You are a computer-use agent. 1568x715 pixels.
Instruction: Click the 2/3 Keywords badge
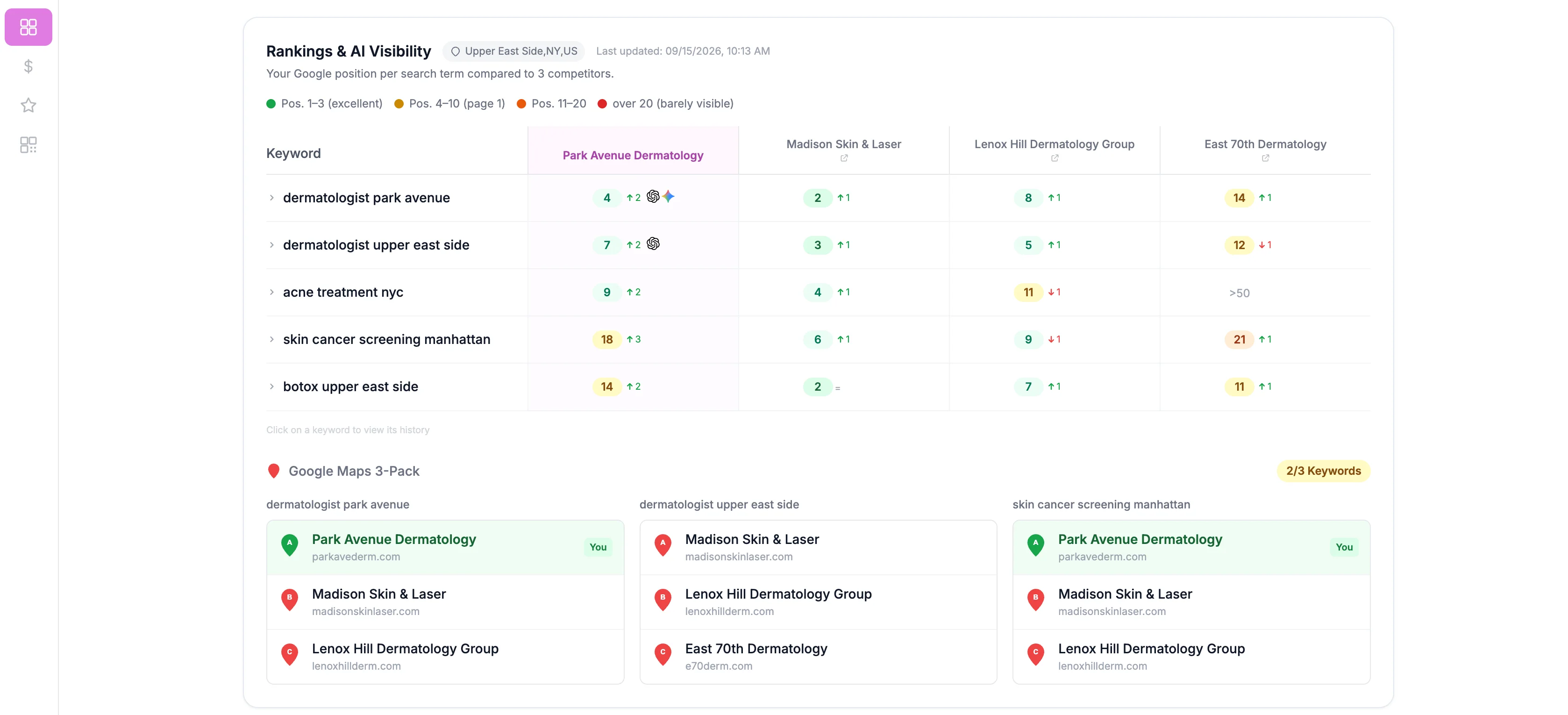point(1323,471)
